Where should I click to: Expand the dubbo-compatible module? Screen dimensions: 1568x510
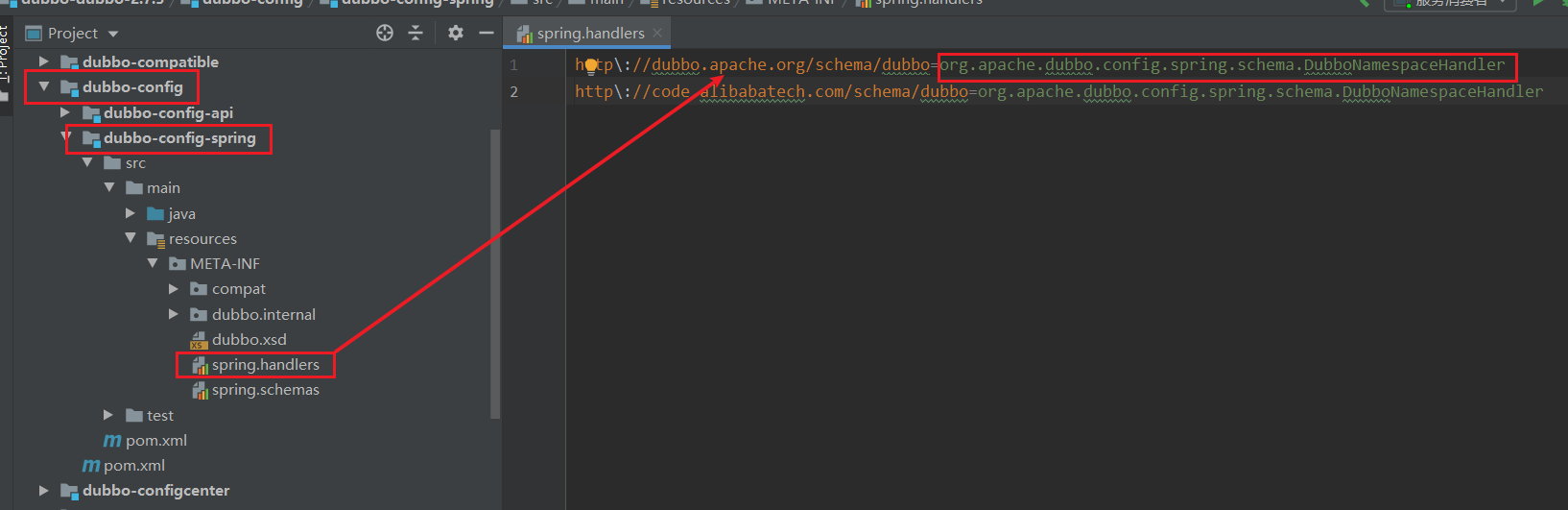(43, 61)
